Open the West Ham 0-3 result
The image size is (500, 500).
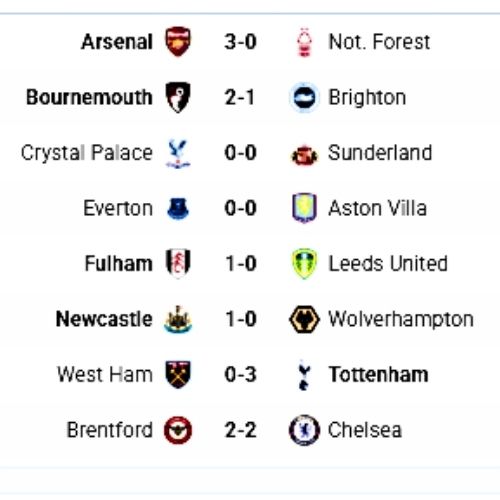coord(240,375)
